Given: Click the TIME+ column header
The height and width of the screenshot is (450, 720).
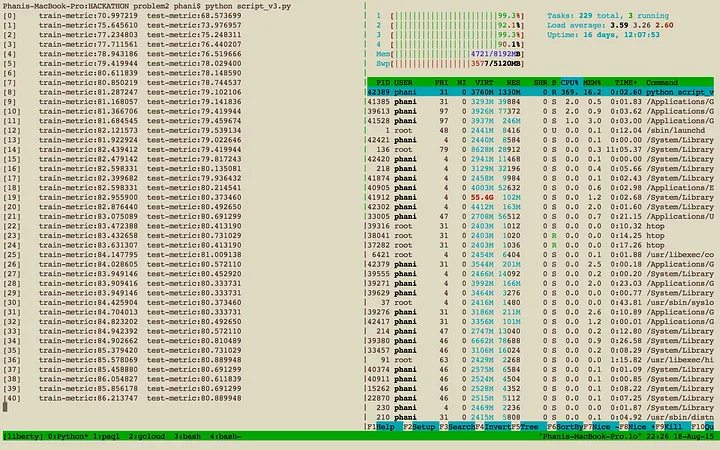Looking at the screenshot, I should [x=625, y=81].
